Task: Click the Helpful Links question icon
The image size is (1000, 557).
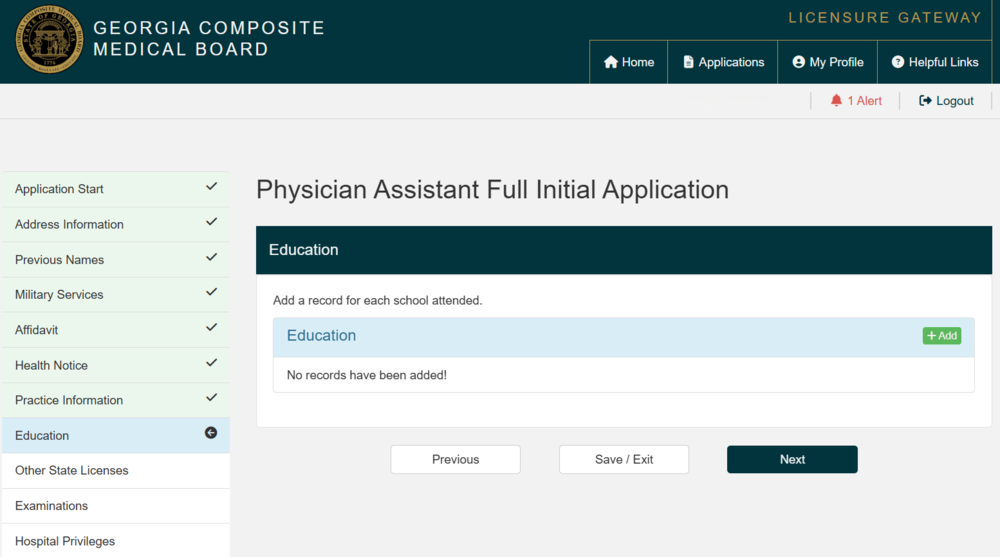Action: [898, 62]
